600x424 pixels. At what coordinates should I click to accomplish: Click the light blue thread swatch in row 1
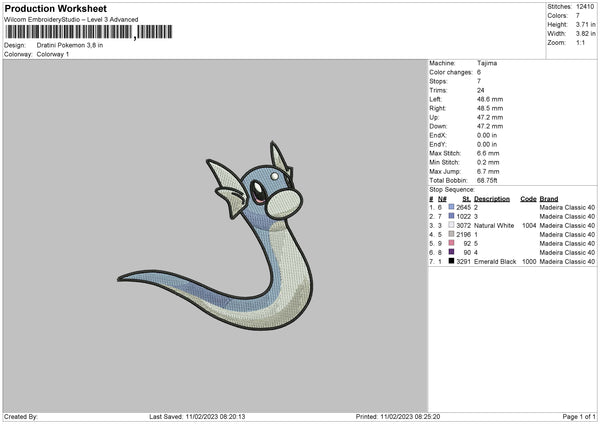coord(451,207)
